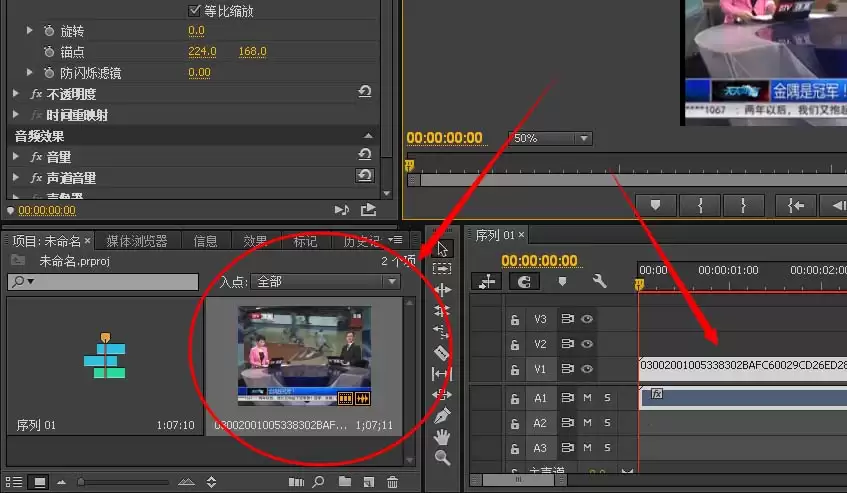847x493 pixels.
Task: Expand the 防闪烁滤镜 property
Action: coord(30,72)
